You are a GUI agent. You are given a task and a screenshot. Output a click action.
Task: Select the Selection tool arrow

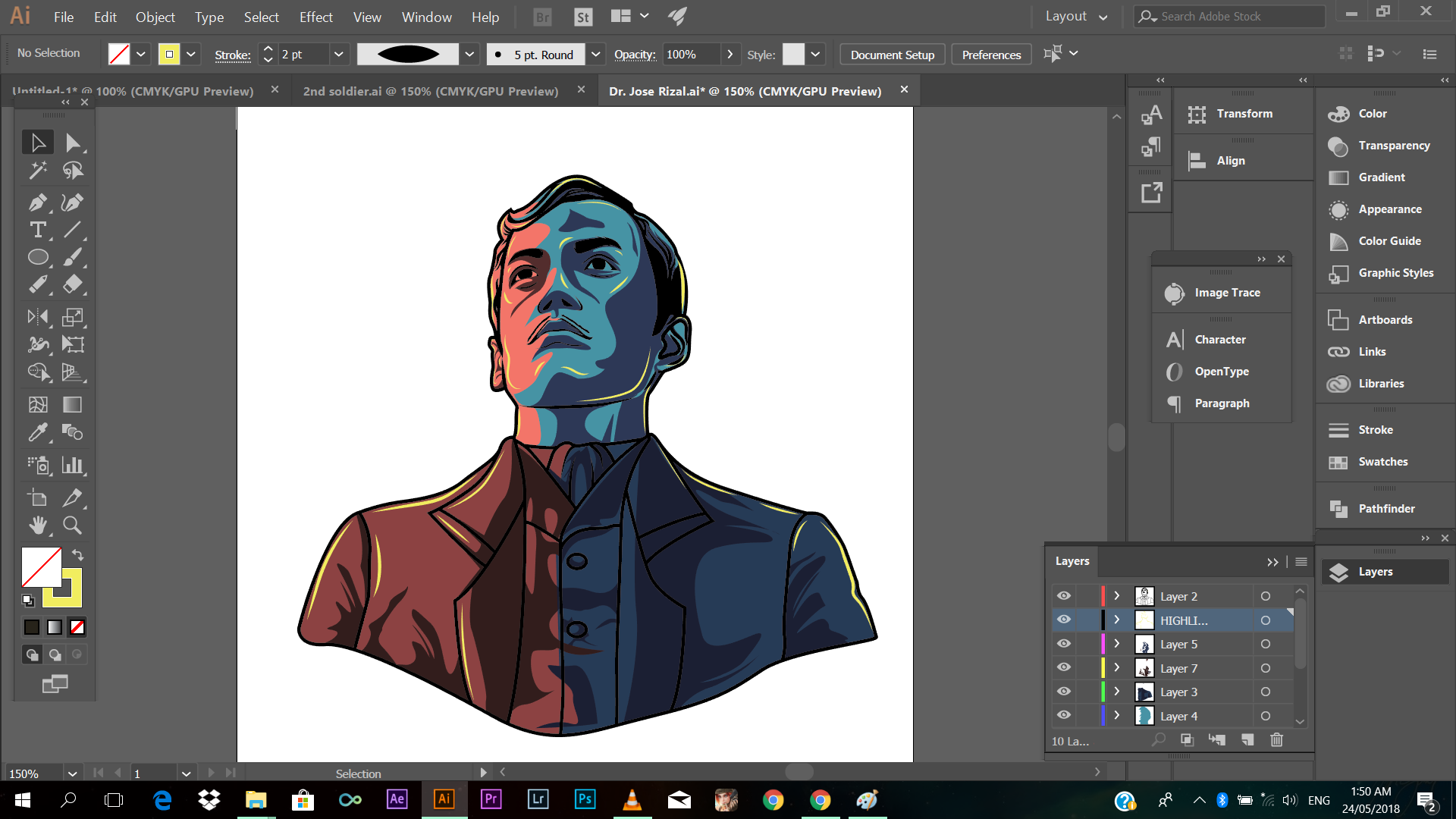(x=38, y=142)
